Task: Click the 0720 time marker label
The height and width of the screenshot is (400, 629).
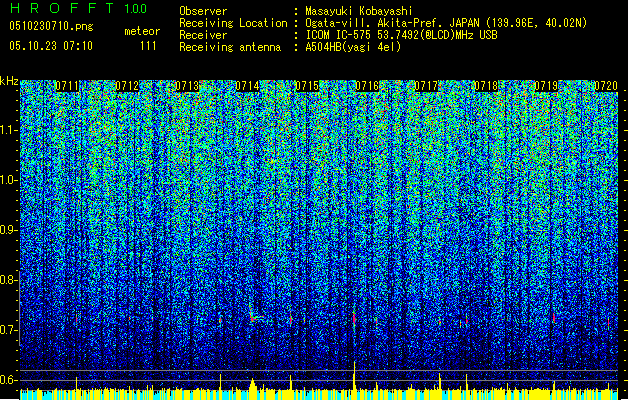Action: (x=606, y=86)
